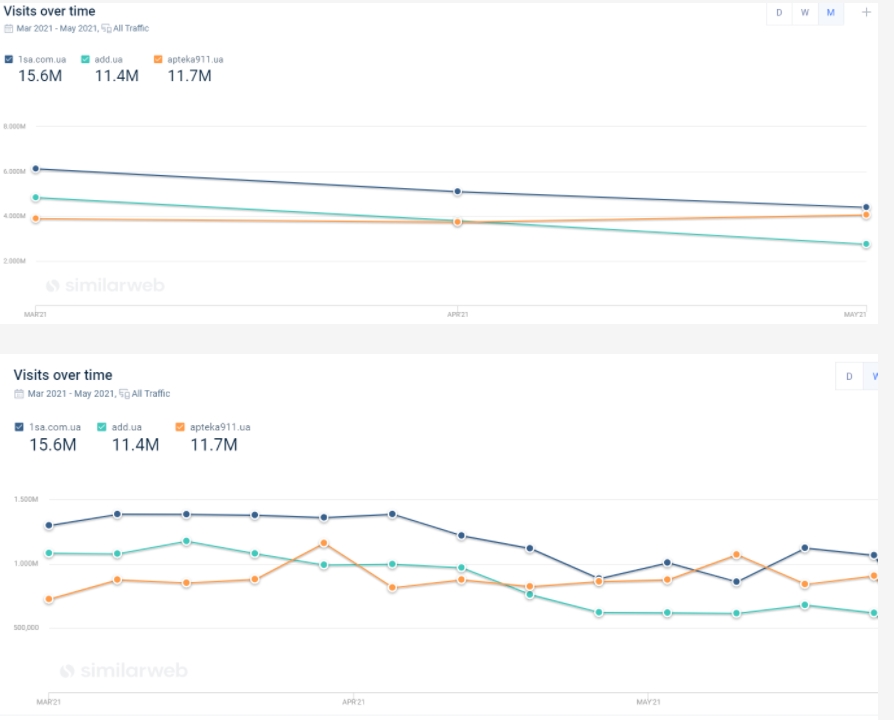
Task: Uncheck 1sa.com.ua in the top chart legend
Action: click(9, 60)
